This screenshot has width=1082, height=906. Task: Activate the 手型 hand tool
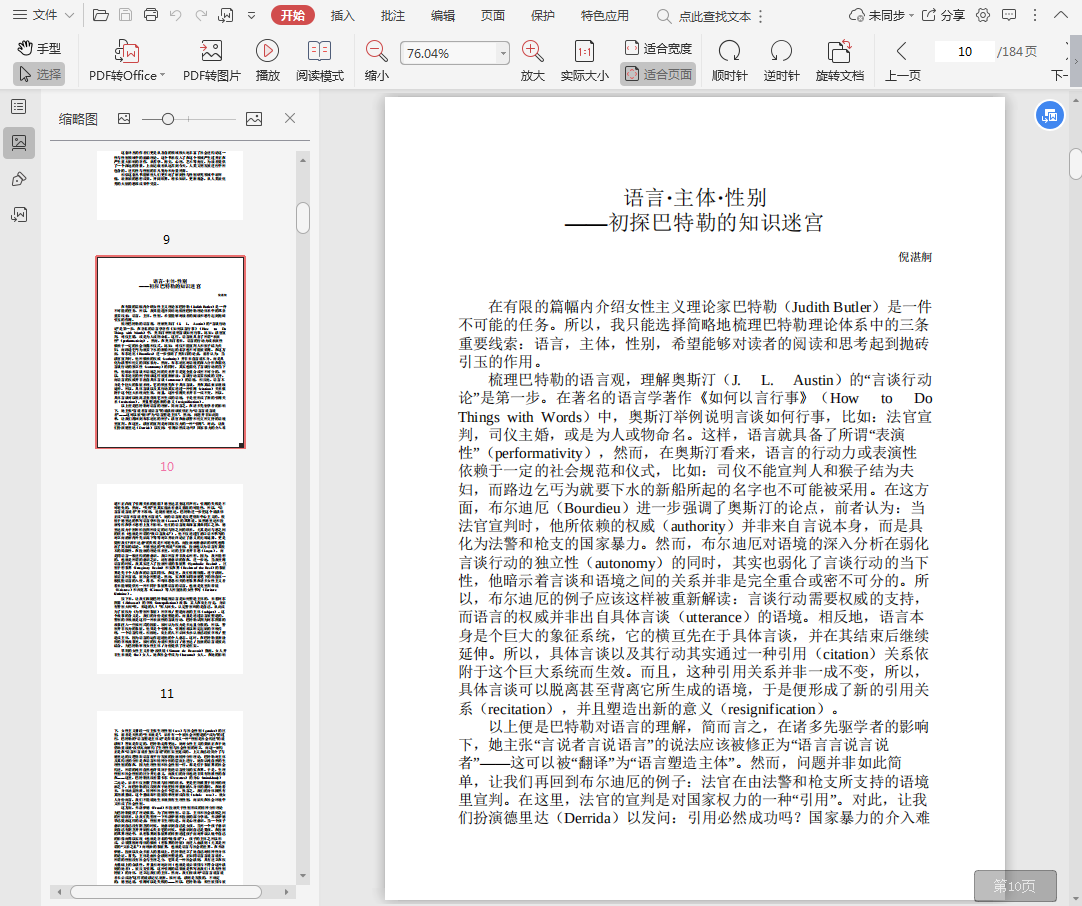[39, 48]
